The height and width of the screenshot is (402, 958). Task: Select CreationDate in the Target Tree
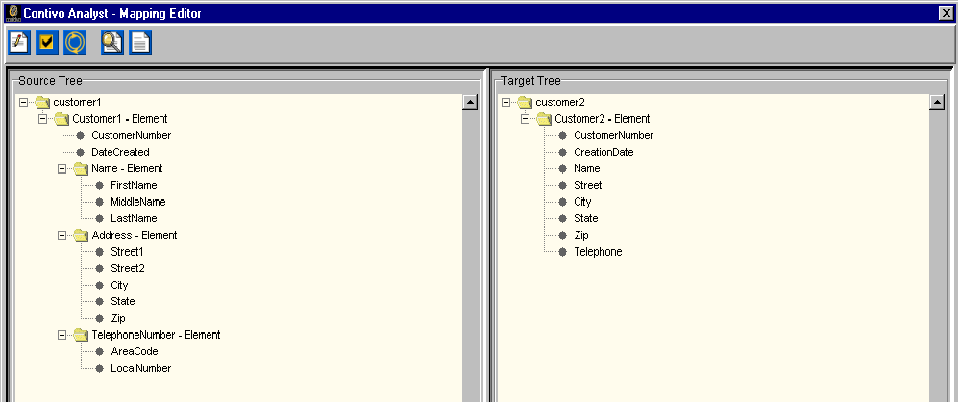[x=604, y=152]
